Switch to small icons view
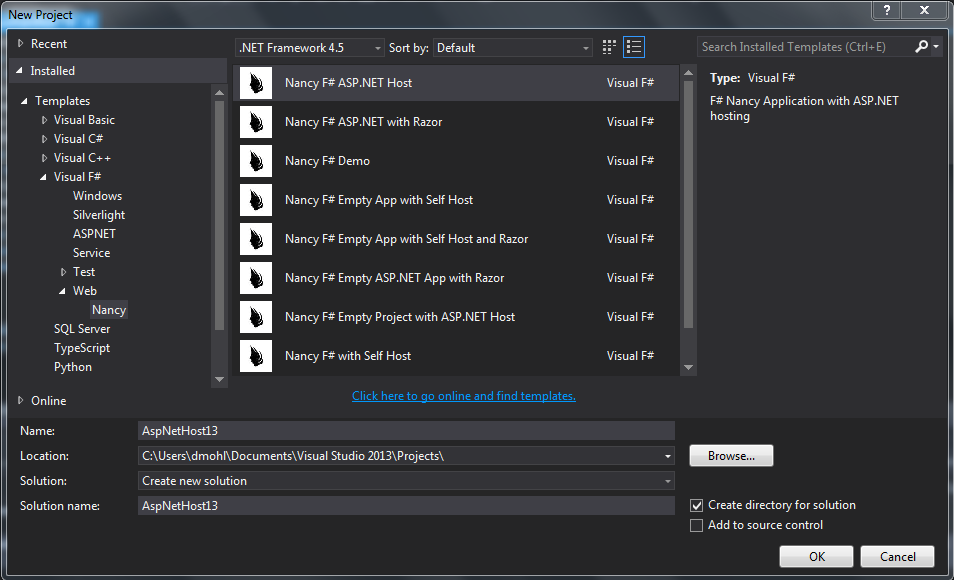954x580 pixels. (609, 47)
